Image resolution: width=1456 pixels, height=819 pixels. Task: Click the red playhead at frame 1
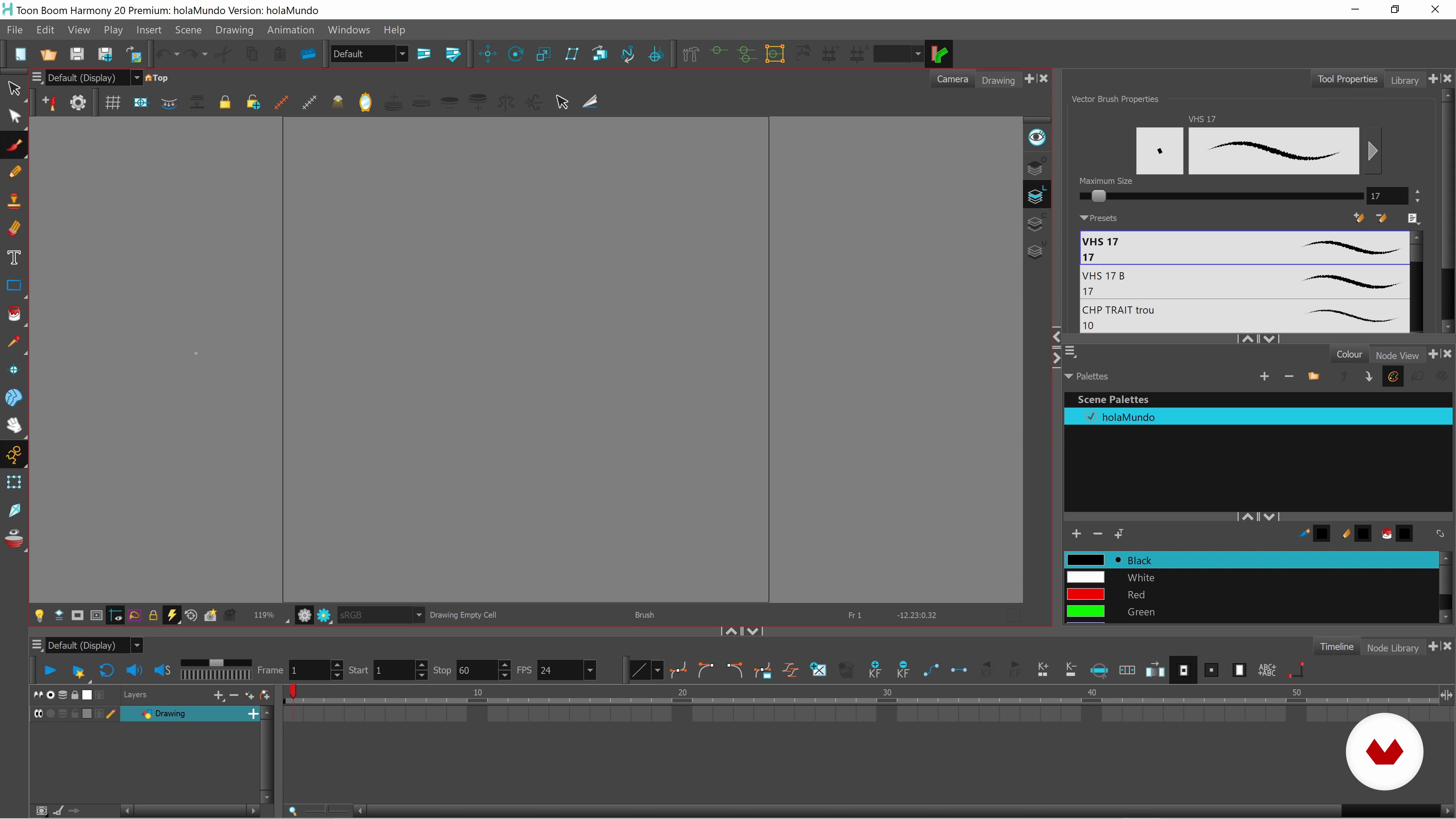pos(293,691)
